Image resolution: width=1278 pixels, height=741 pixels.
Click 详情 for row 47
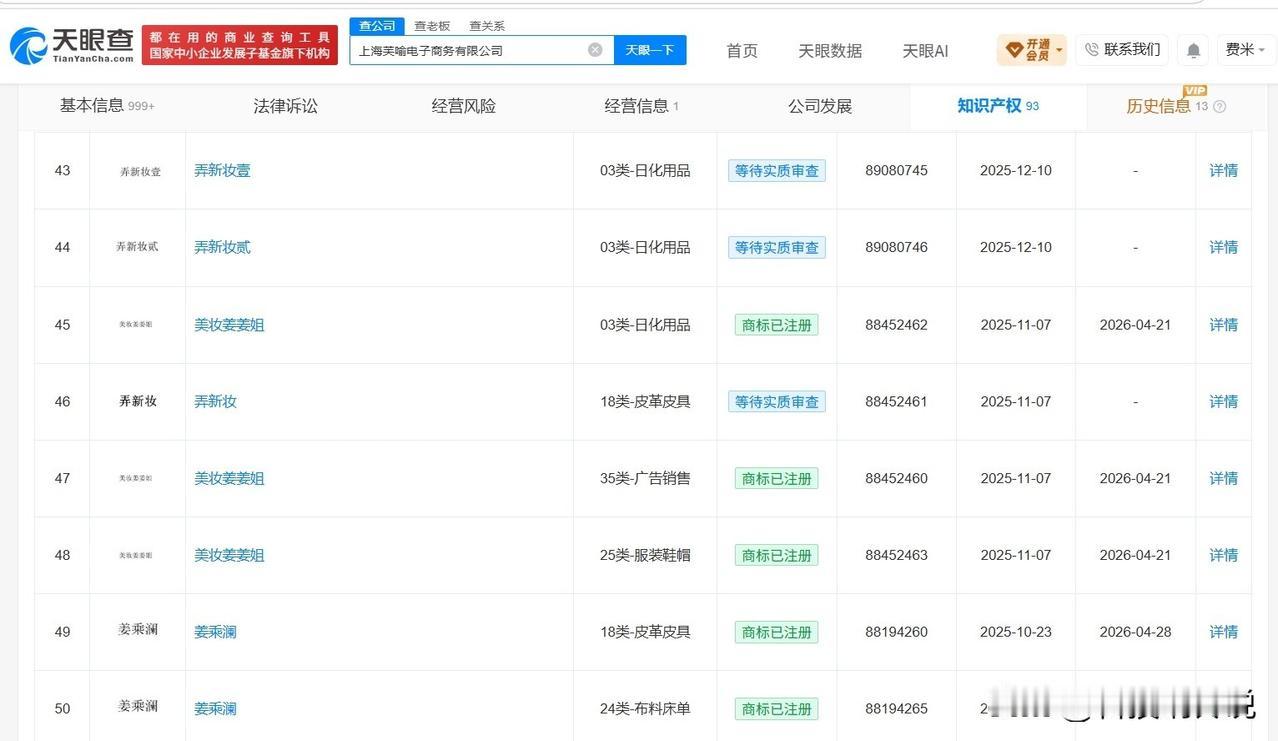pos(1224,479)
